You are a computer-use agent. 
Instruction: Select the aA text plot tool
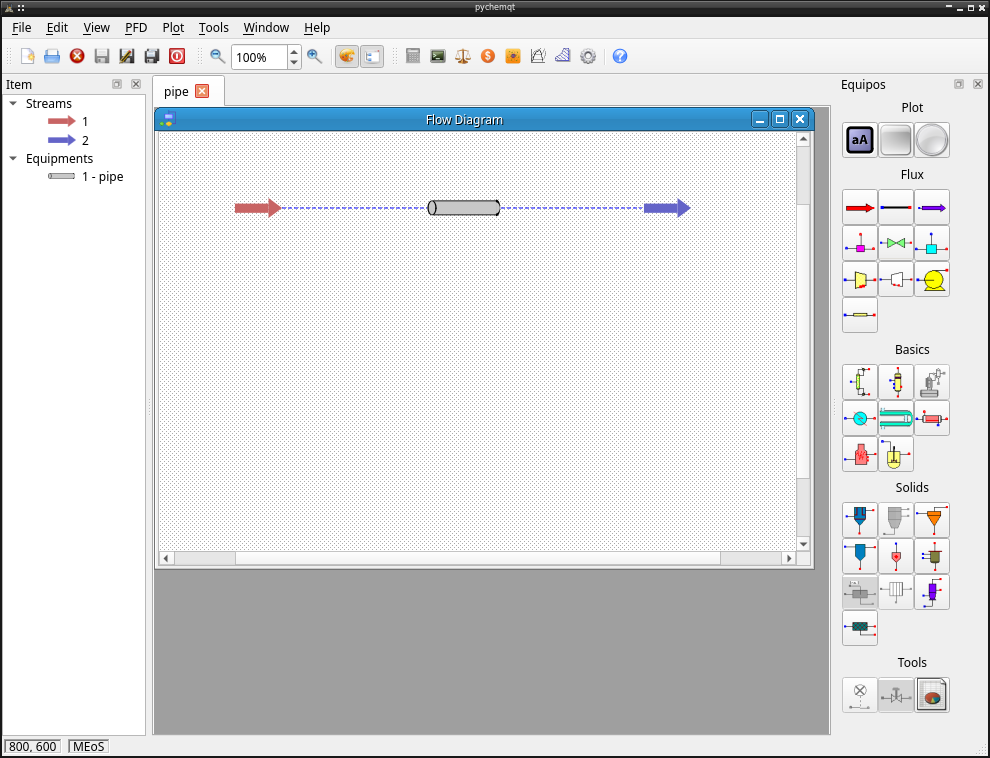coord(859,140)
